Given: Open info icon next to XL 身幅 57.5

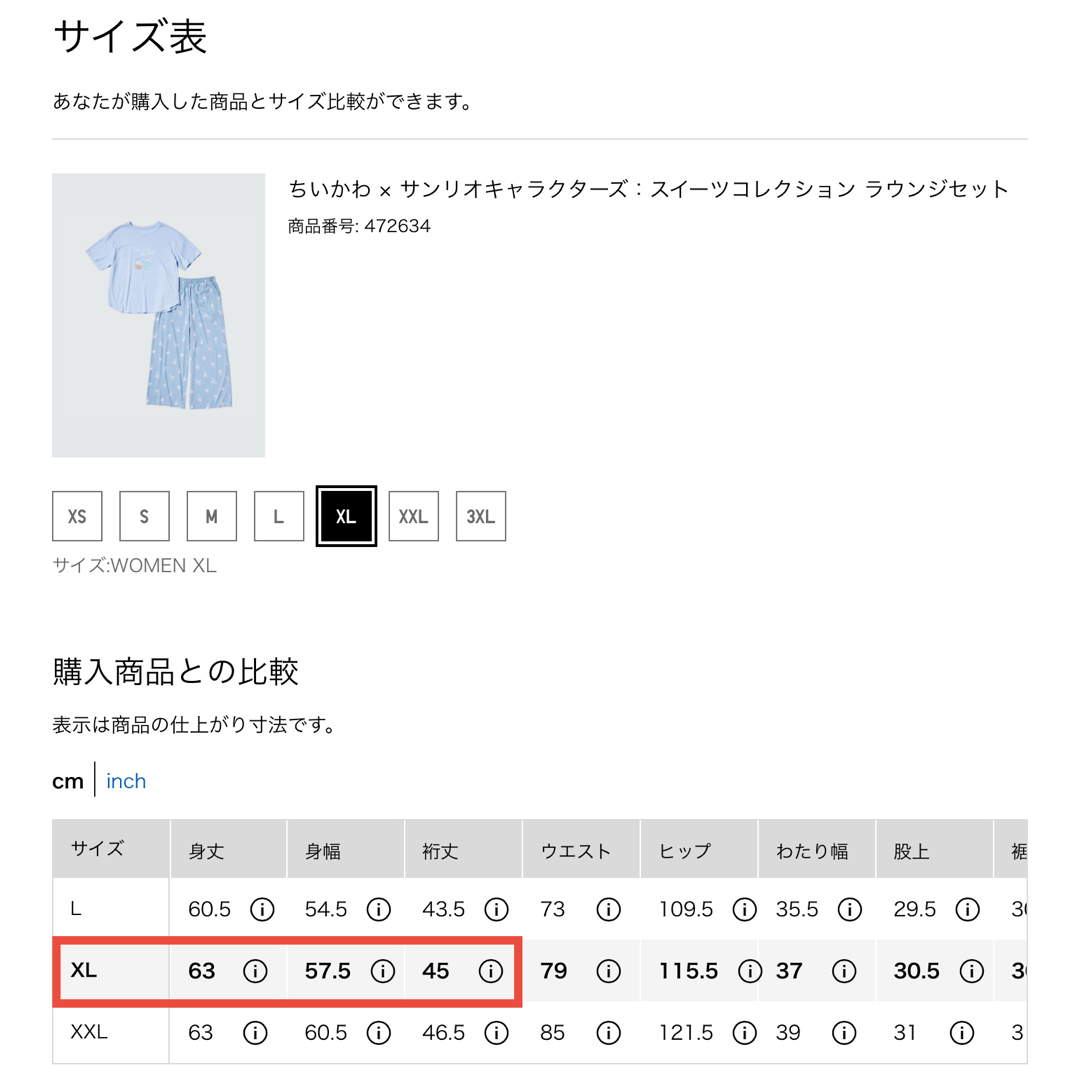Looking at the screenshot, I should point(382,971).
